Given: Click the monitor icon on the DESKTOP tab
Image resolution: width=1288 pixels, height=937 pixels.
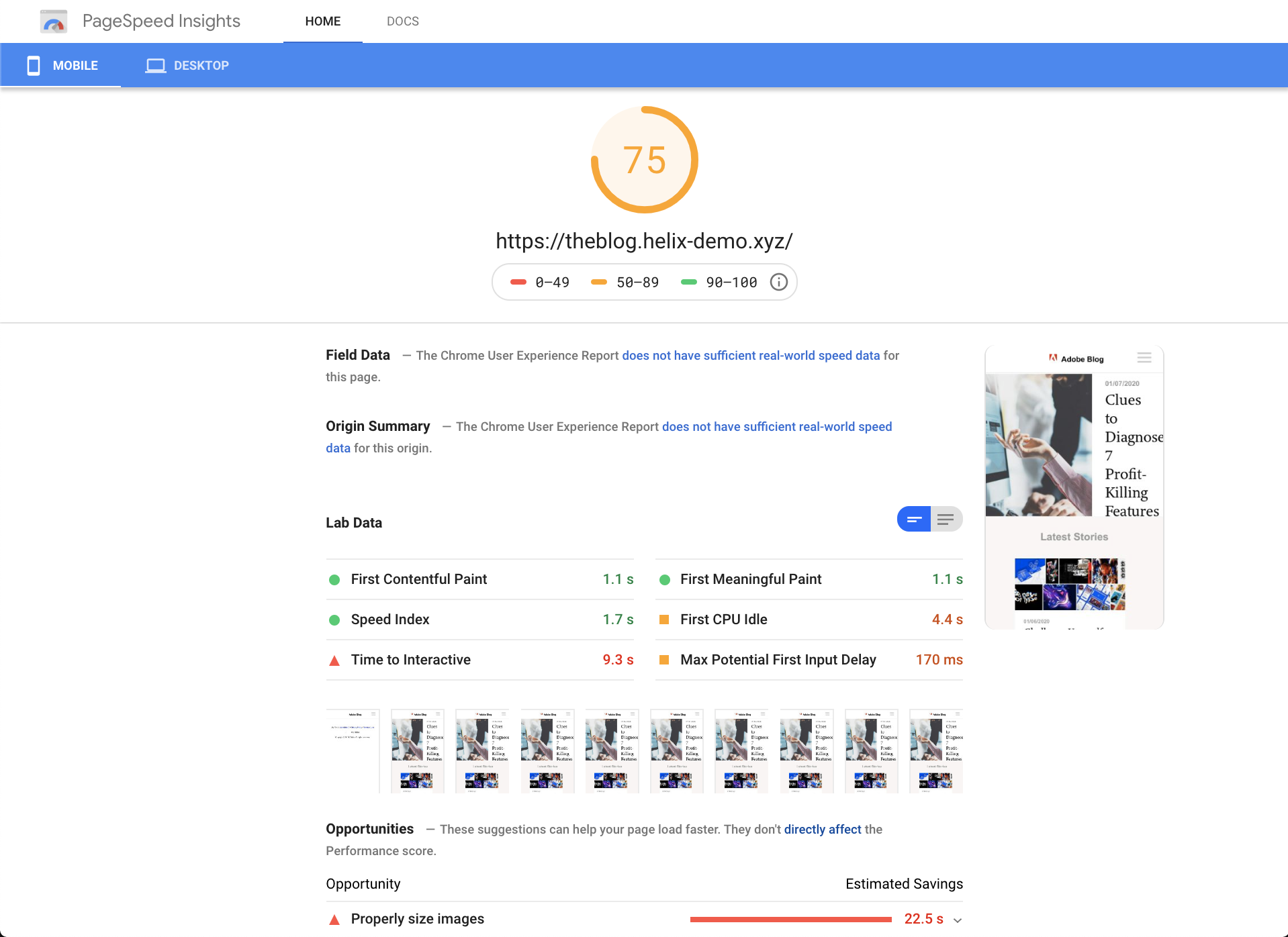Looking at the screenshot, I should [155, 65].
